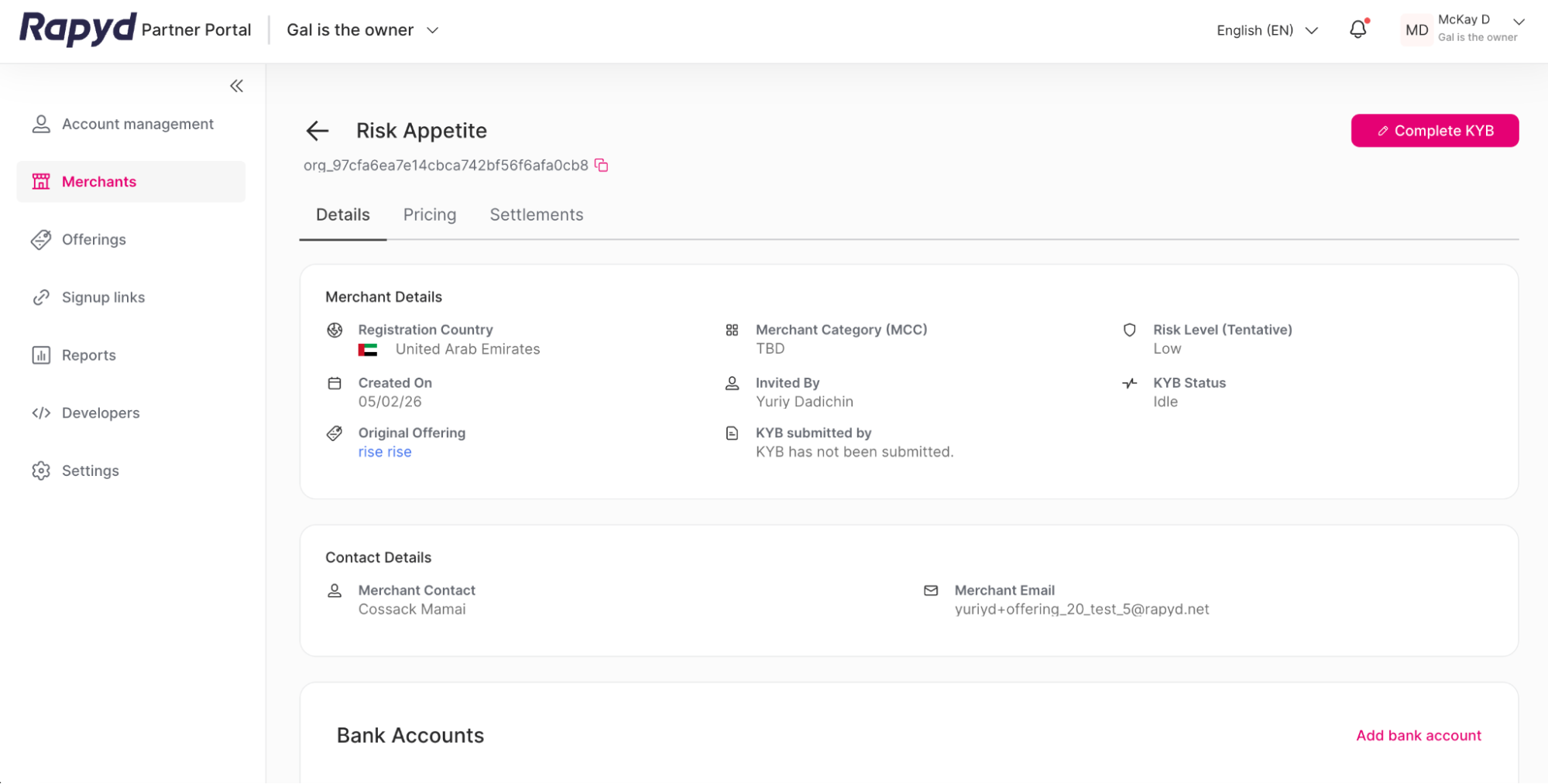Switch to the Pricing tab
Image resolution: width=1548 pixels, height=784 pixels.
(x=429, y=214)
